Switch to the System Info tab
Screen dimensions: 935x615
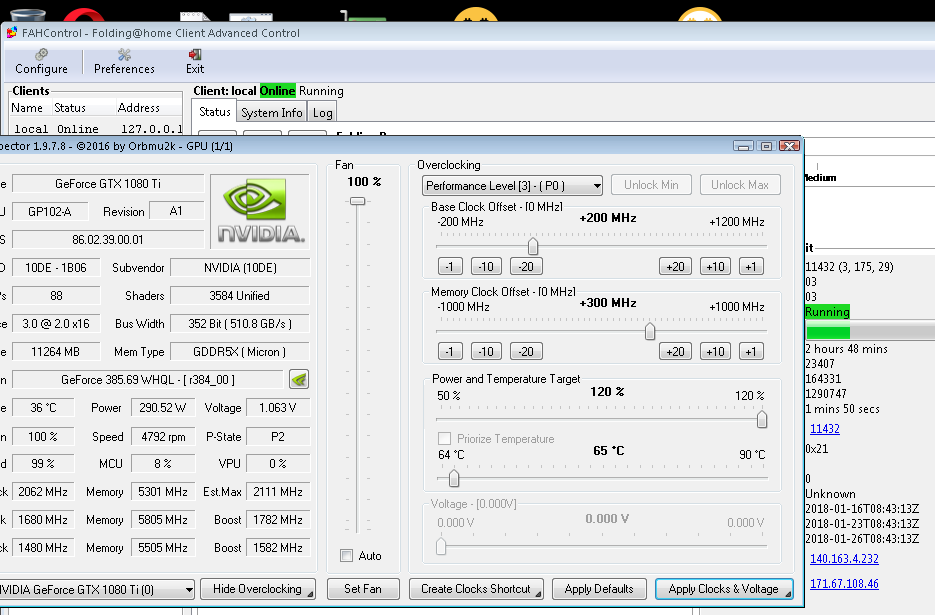point(271,113)
